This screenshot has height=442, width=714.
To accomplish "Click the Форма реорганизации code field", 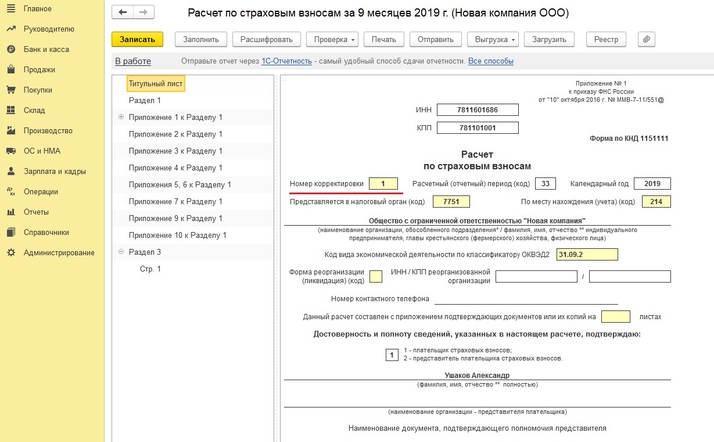I will 376,276.
